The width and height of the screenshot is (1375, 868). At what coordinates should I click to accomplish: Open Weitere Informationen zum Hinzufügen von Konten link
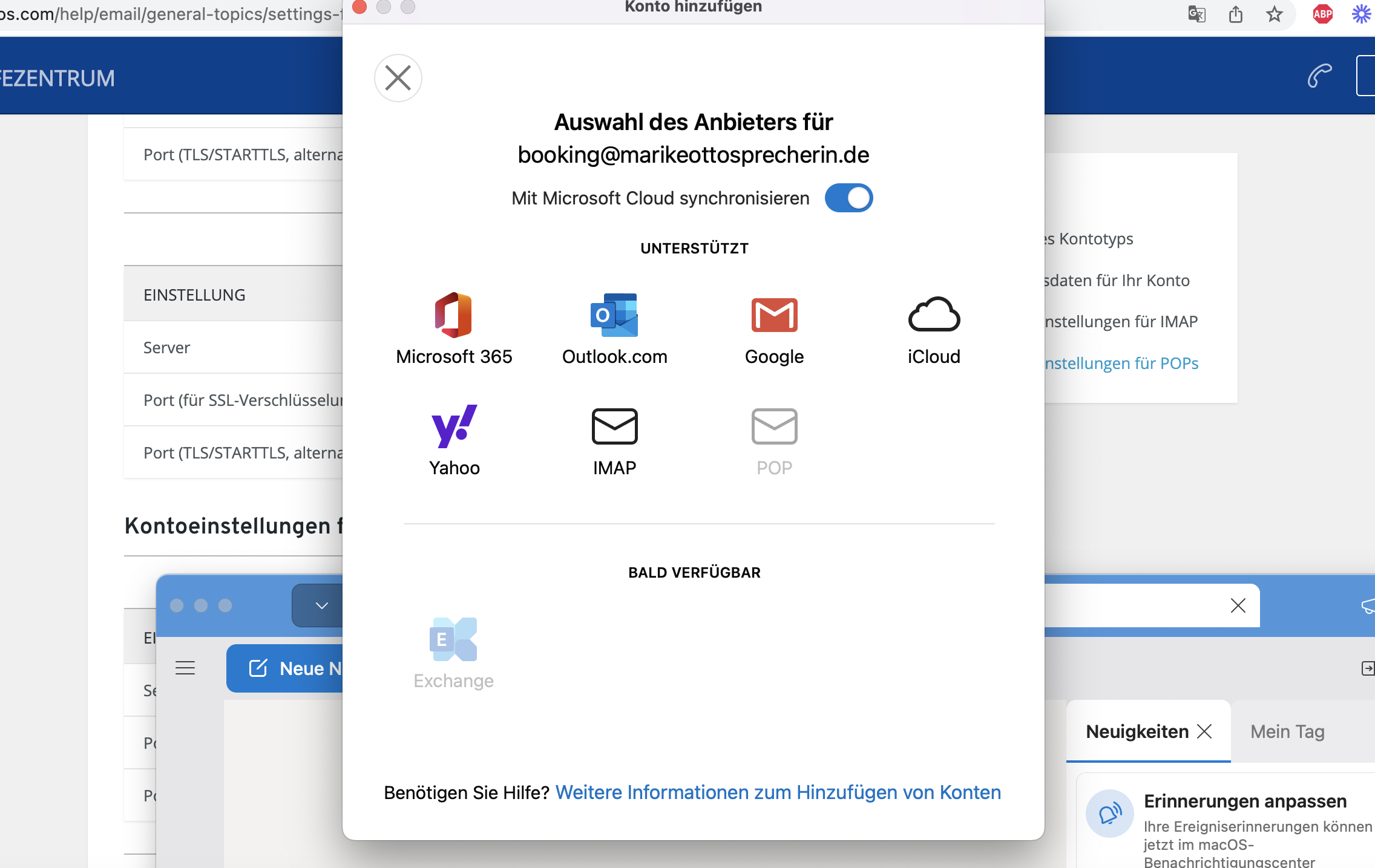(778, 792)
